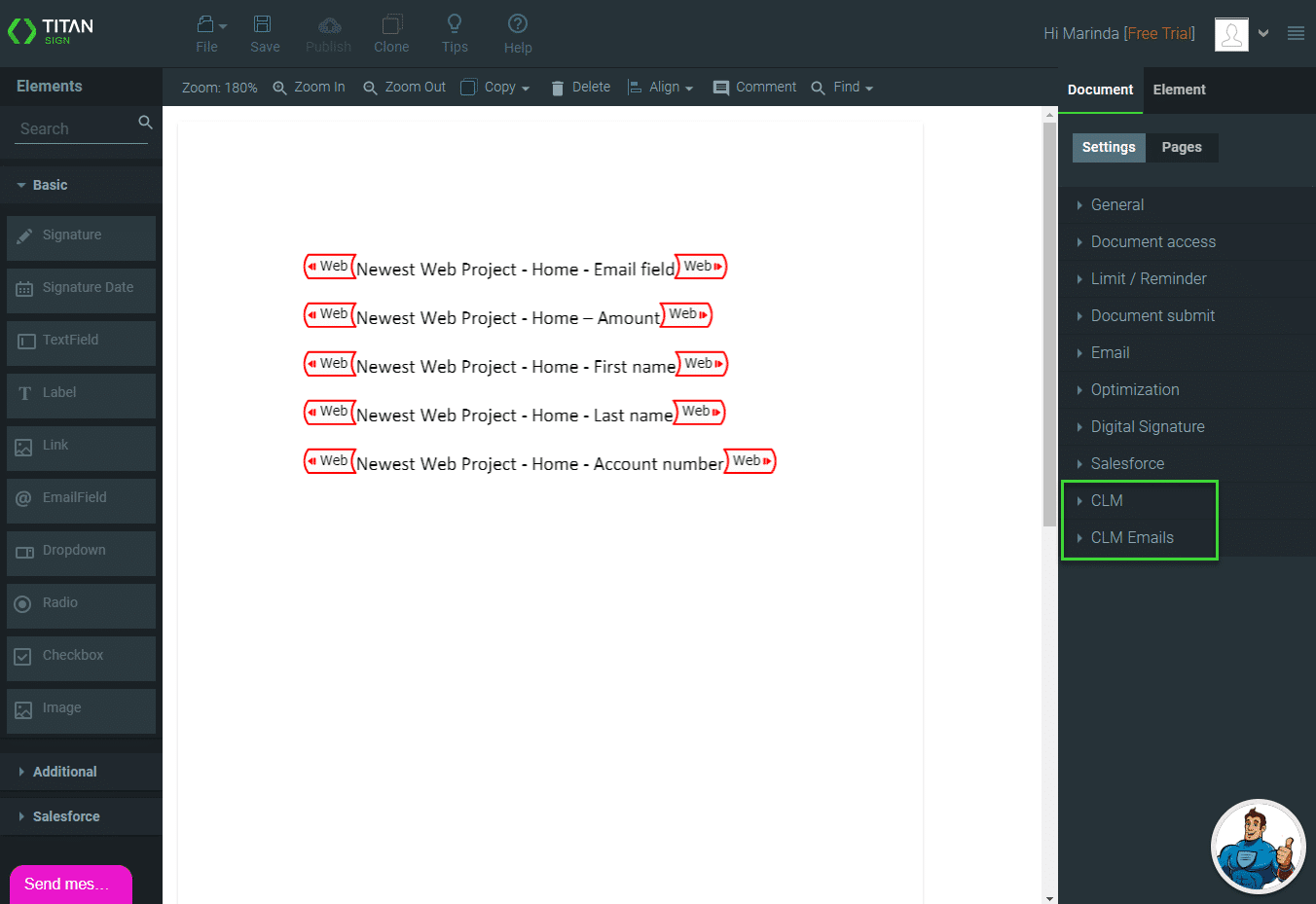This screenshot has height=904, width=1316.
Task: Switch to the Element tab
Action: [x=1179, y=90]
